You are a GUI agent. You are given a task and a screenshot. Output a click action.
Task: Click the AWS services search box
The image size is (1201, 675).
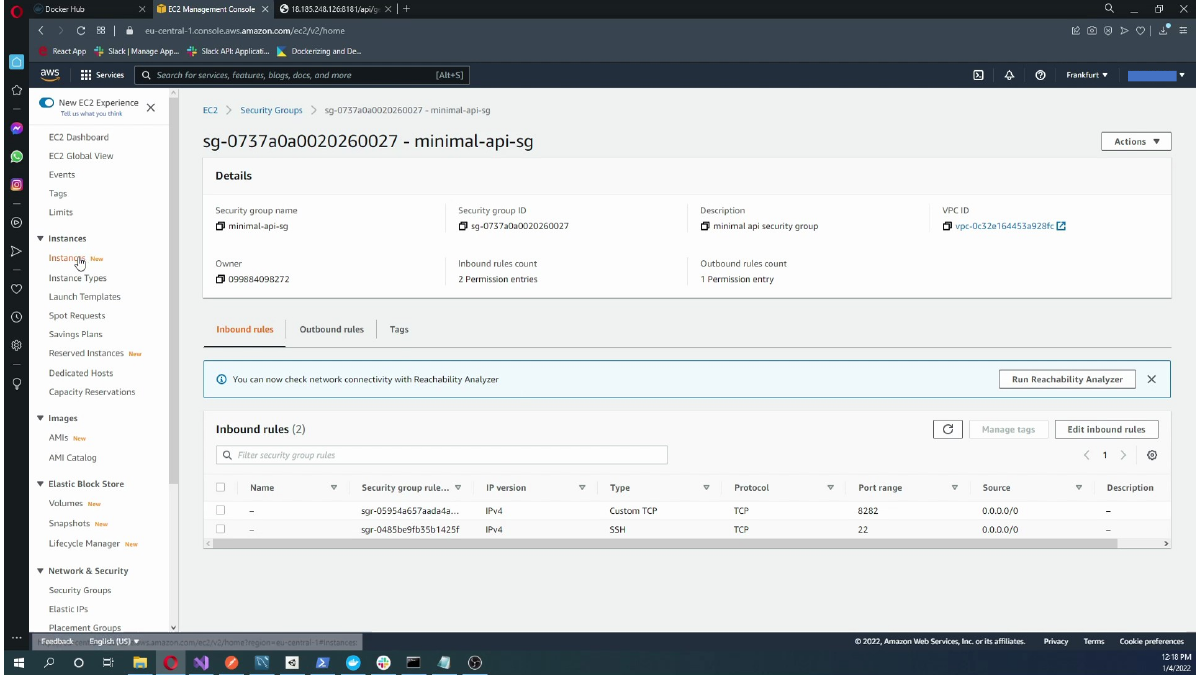click(301, 75)
